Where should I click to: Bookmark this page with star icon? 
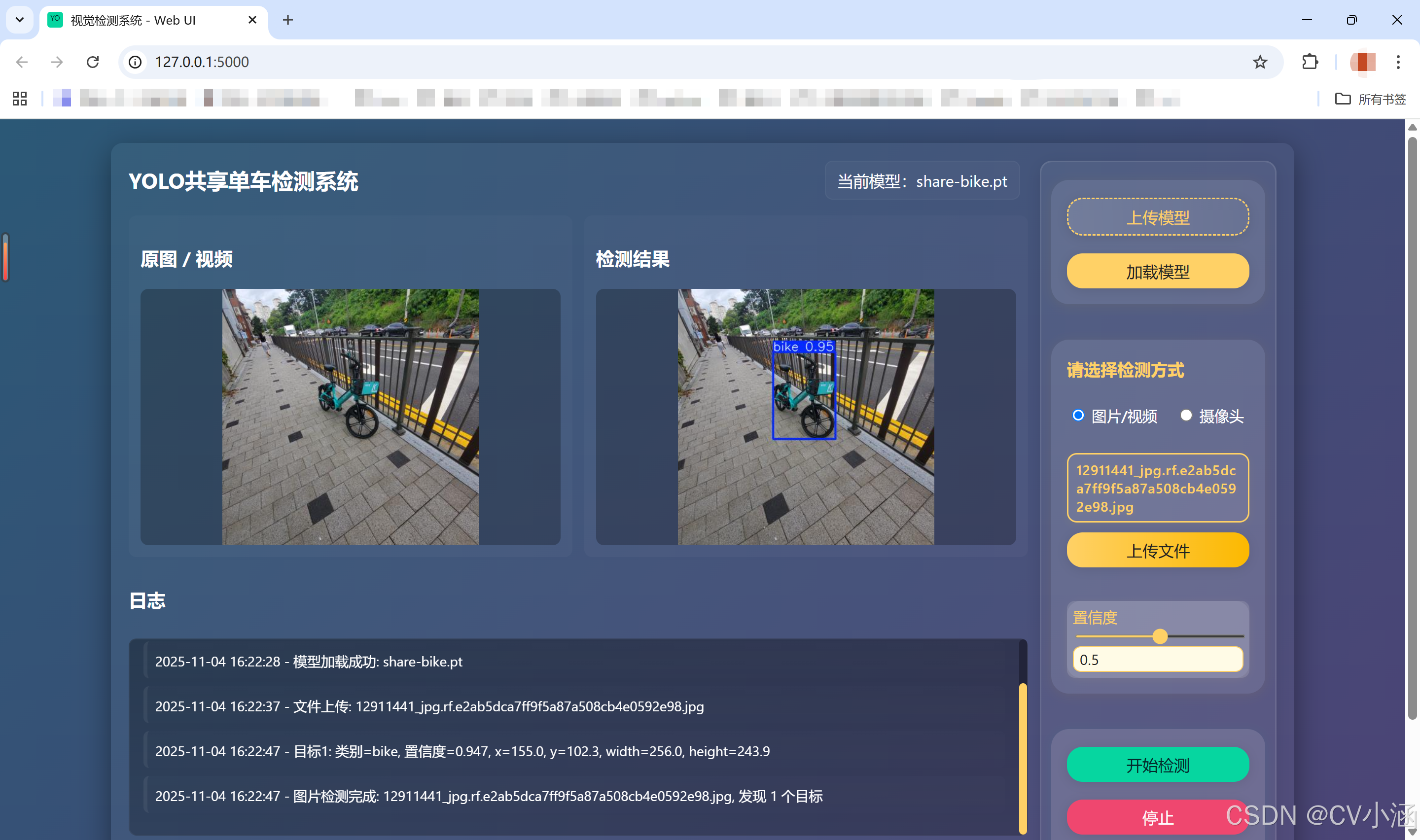coord(1259,62)
